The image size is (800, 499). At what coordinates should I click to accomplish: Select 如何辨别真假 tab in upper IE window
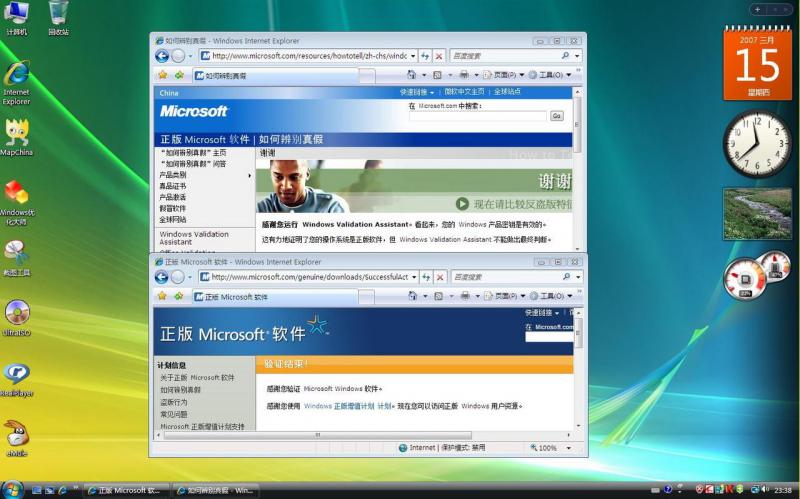click(276, 76)
